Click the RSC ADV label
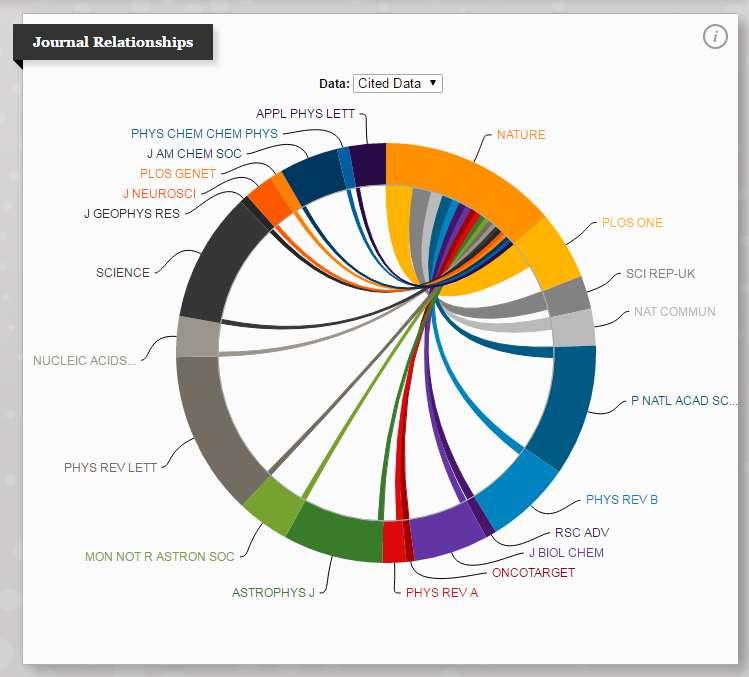Viewport: 749px width, 677px height. point(582,533)
